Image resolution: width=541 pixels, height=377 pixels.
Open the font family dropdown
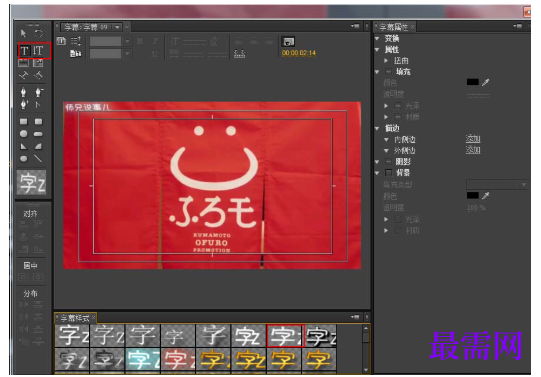click(127, 41)
